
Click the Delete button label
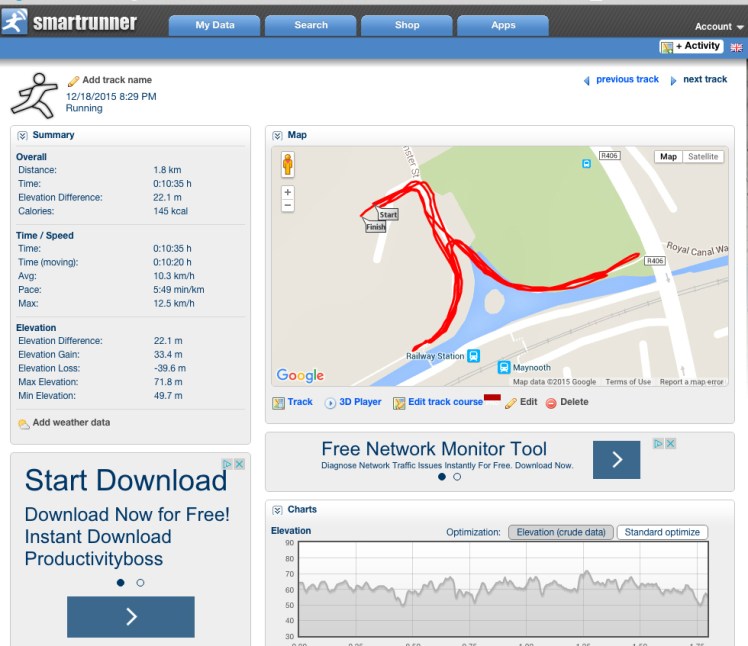pyautogui.click(x=574, y=402)
